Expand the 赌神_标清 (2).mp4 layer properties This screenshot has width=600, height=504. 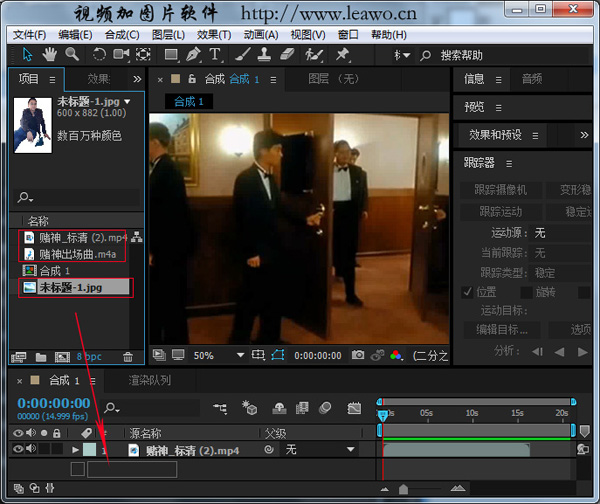click(x=75, y=450)
